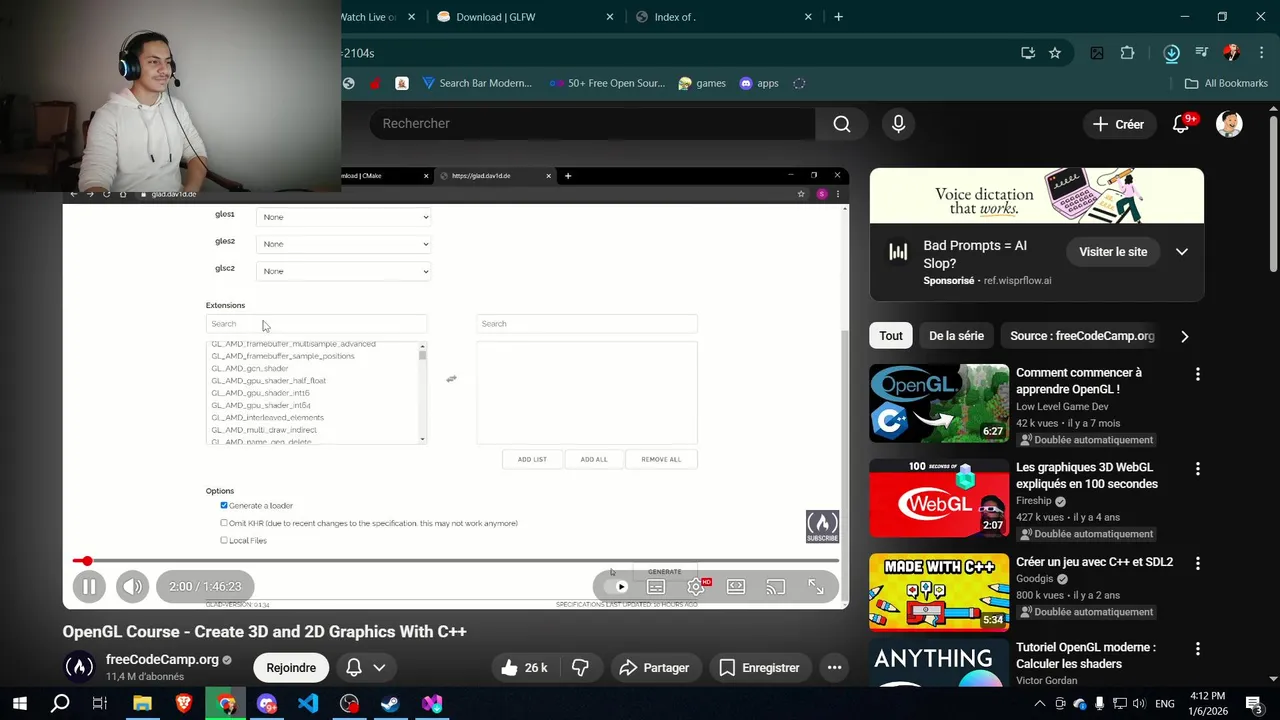Viewport: 1280px width, 720px height.
Task: Expand the sponsored ad chevron
Action: click(x=1182, y=252)
